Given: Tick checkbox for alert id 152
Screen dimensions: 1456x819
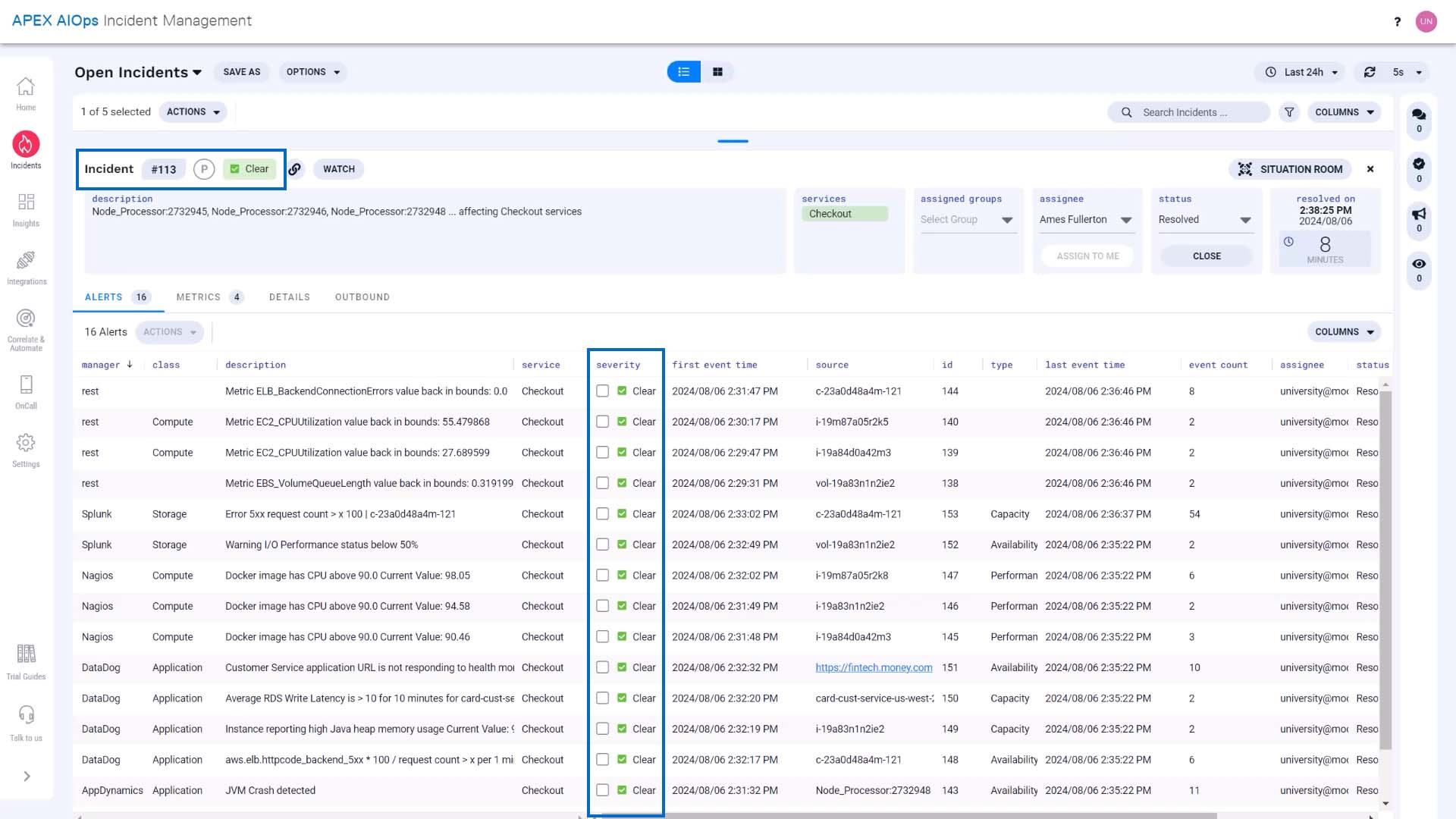Looking at the screenshot, I should [602, 544].
